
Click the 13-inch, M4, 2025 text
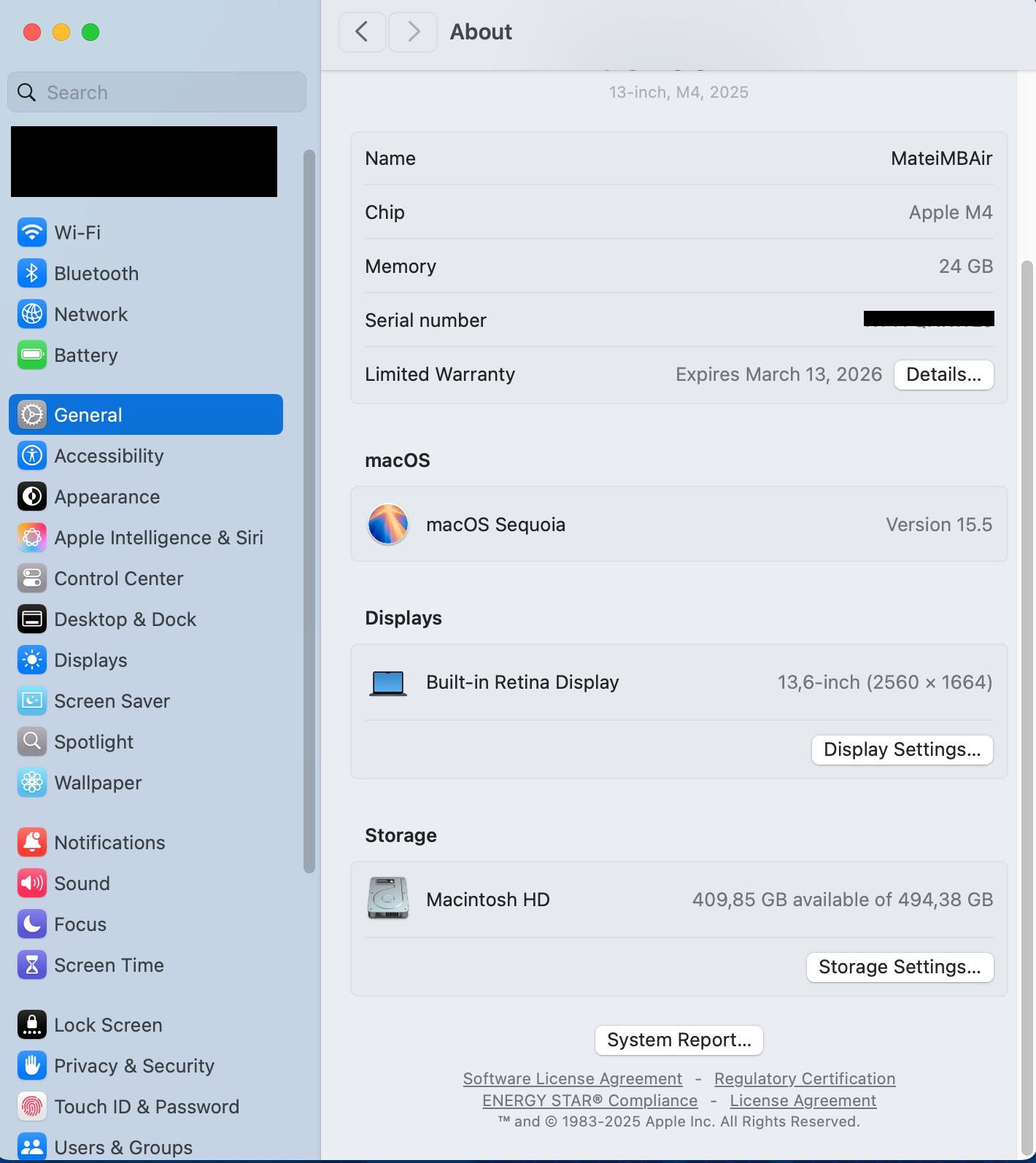[679, 92]
